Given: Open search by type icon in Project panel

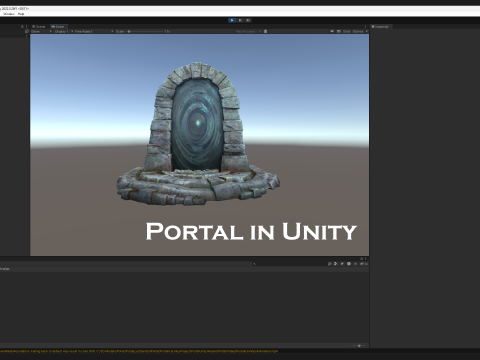Looking at the screenshot, I should (335, 264).
